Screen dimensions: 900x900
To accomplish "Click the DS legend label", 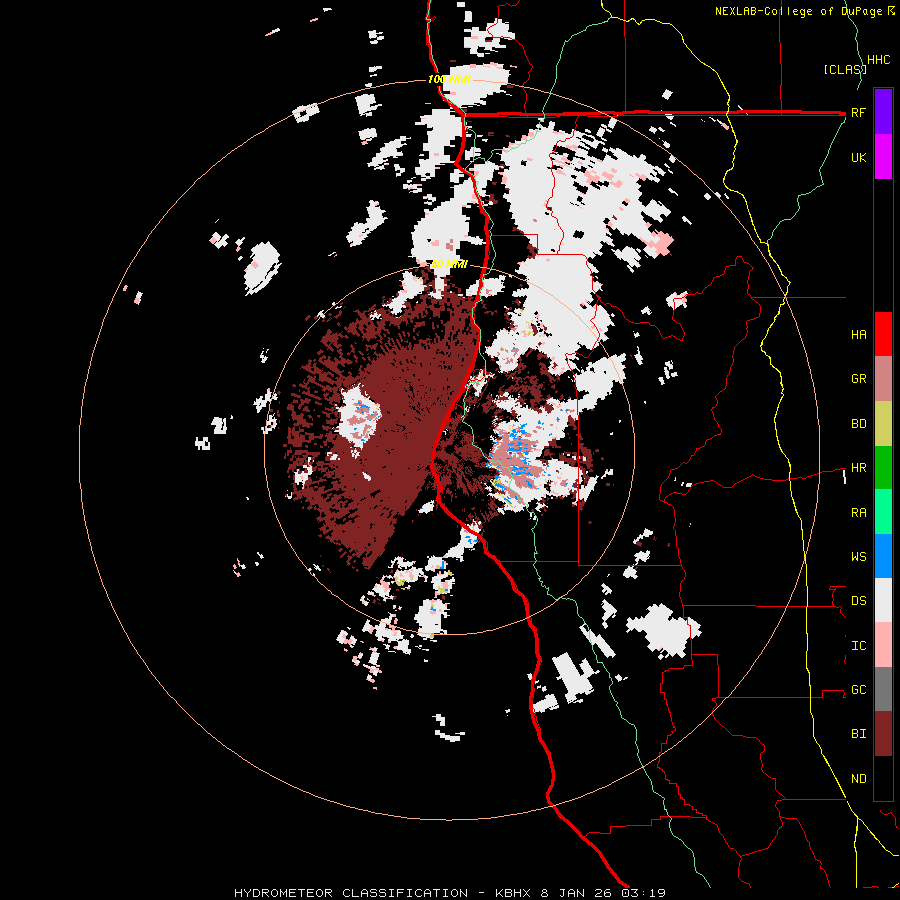I will click(x=858, y=601).
